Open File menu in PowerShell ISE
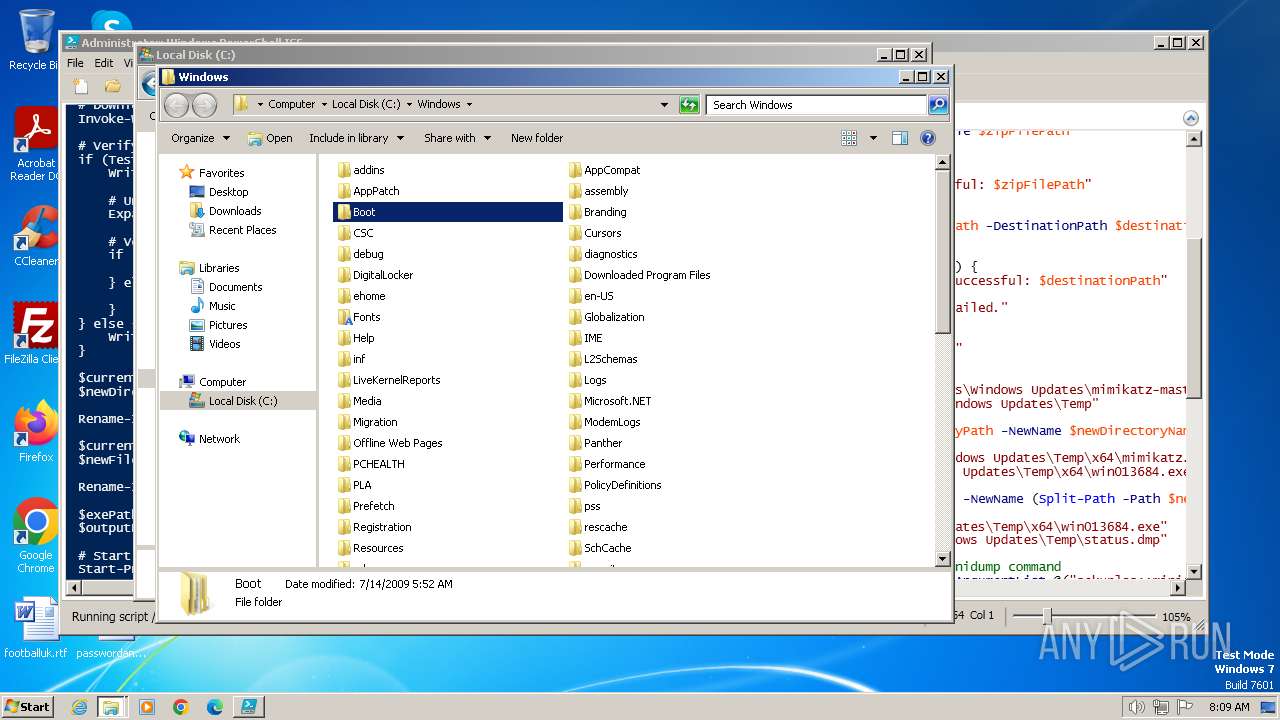The width and height of the screenshot is (1280, 720). tap(76, 63)
